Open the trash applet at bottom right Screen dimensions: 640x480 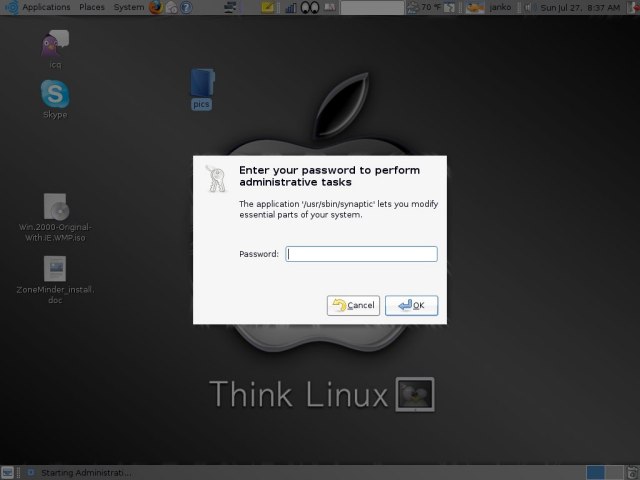[632, 473]
